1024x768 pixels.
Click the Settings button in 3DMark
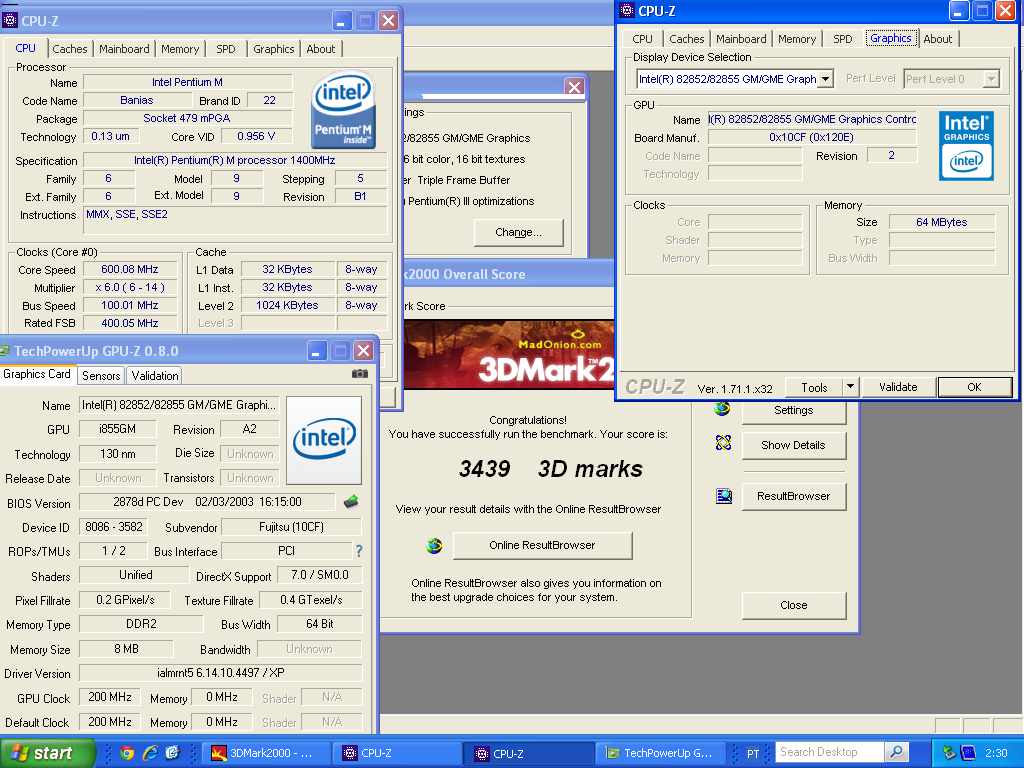coord(793,411)
